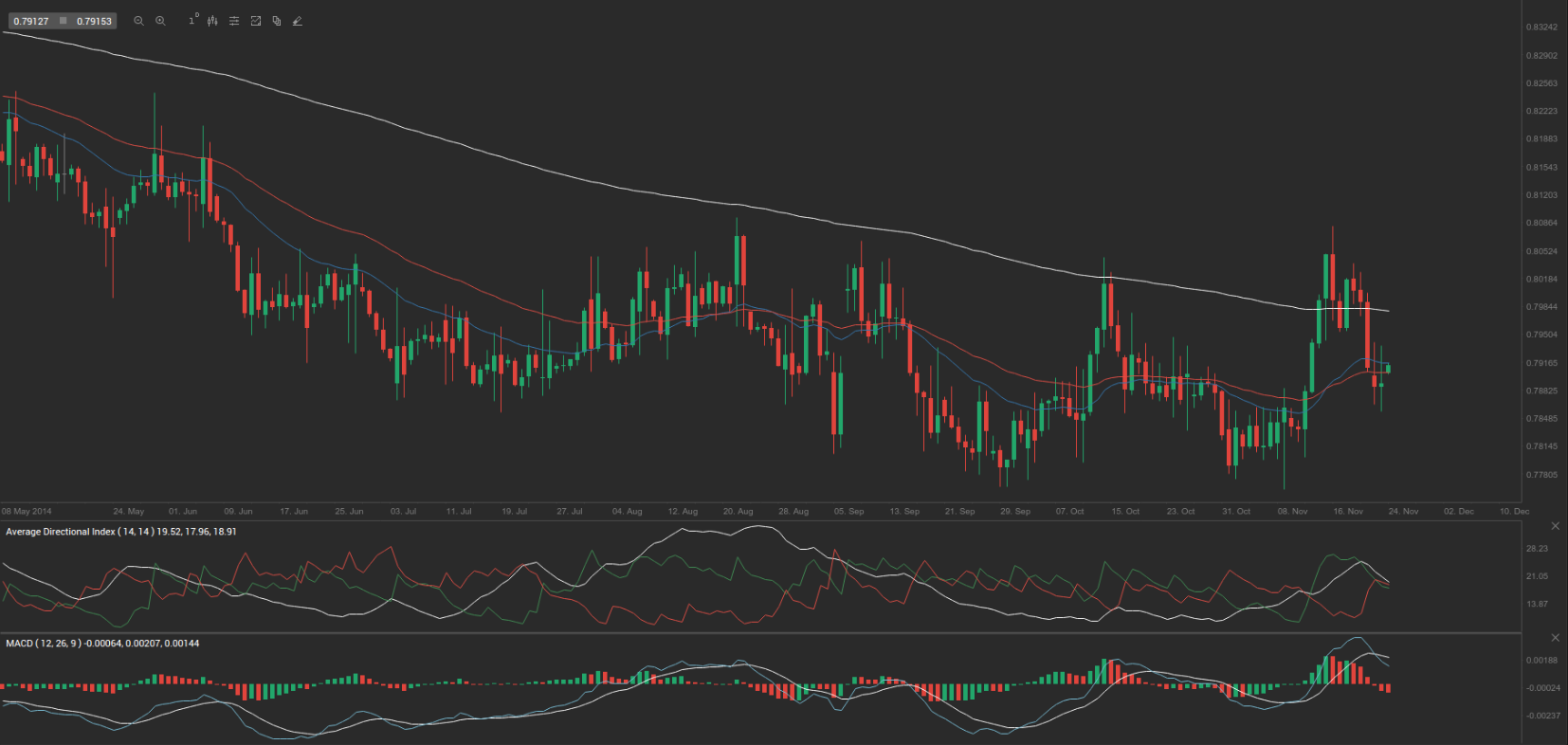
Task: Click the zoom out magnifier icon
Action: click(138, 21)
